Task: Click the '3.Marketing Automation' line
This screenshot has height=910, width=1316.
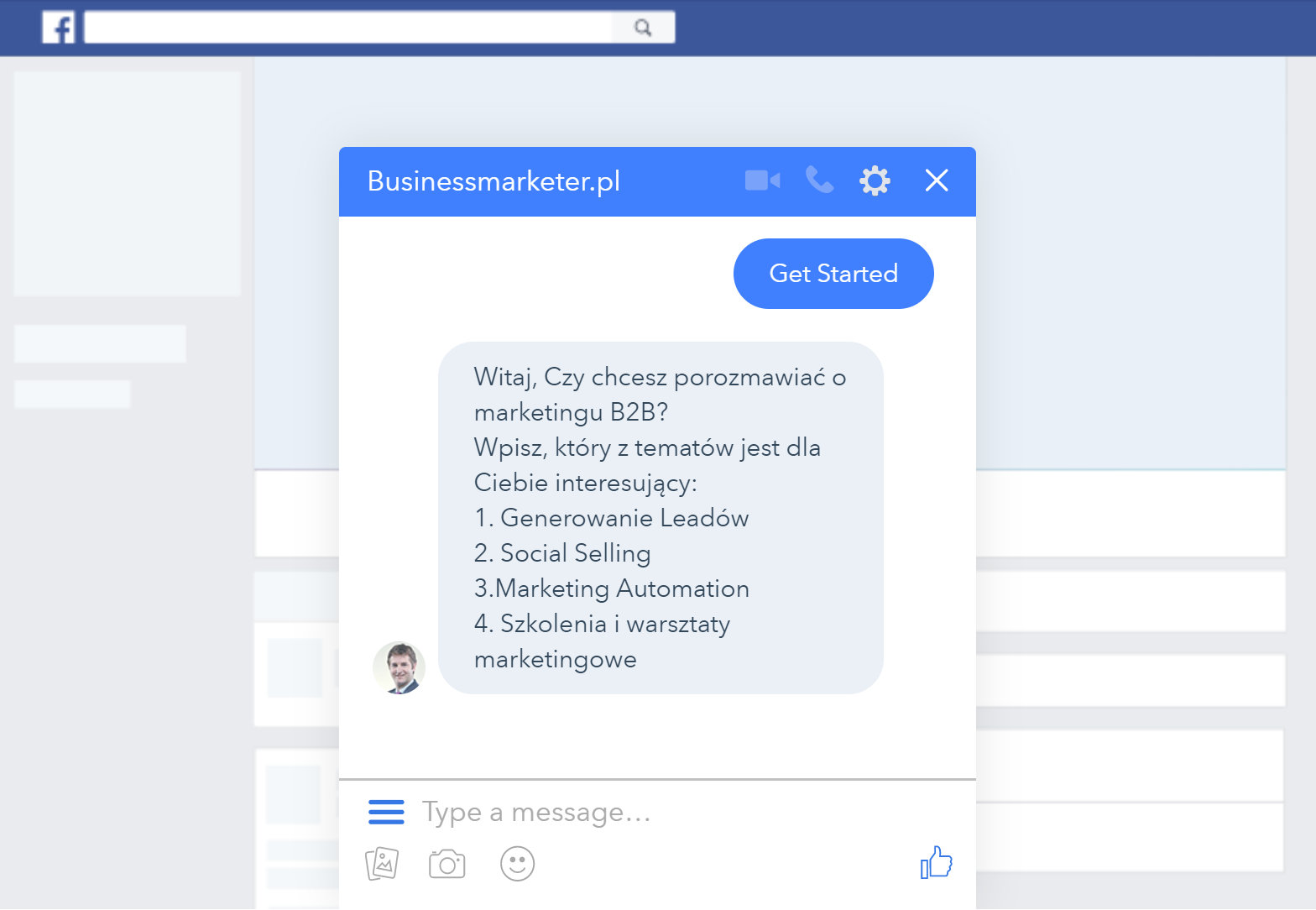Action: coord(611,588)
